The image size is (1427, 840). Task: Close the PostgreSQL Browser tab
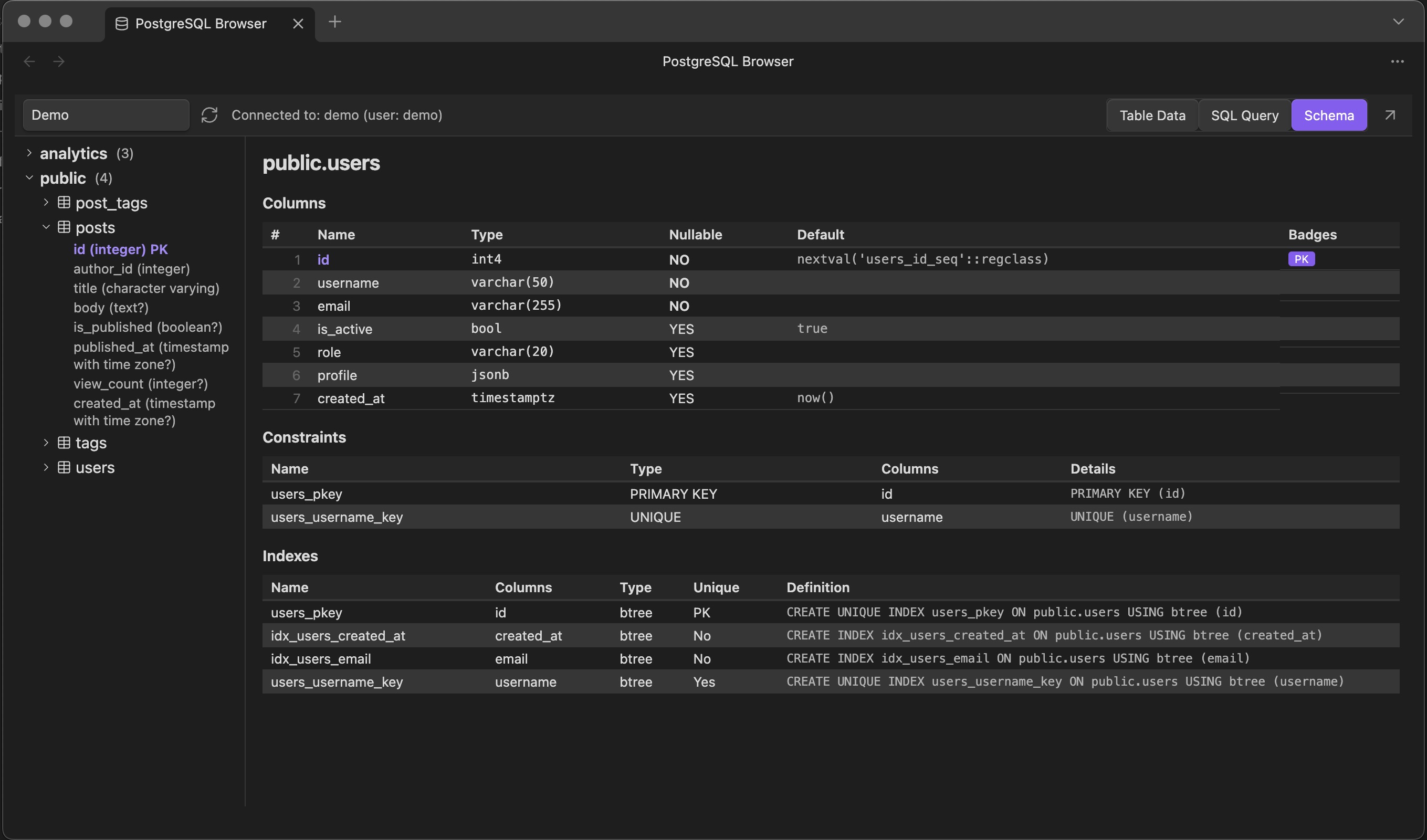click(x=298, y=24)
